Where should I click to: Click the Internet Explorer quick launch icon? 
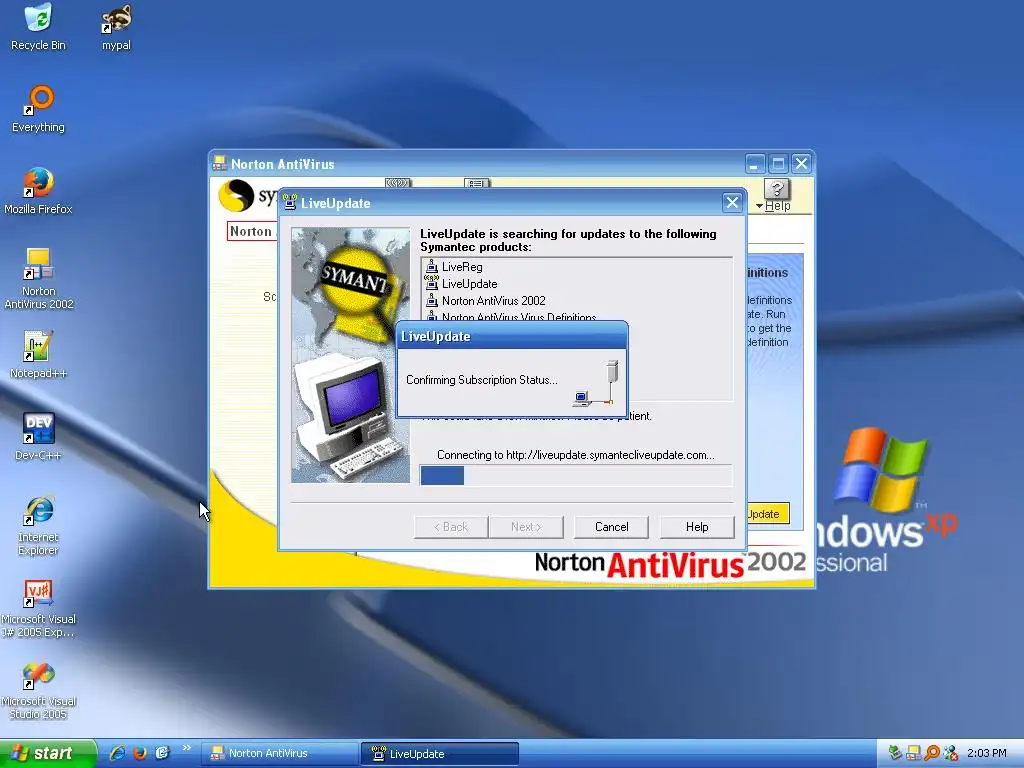point(118,753)
